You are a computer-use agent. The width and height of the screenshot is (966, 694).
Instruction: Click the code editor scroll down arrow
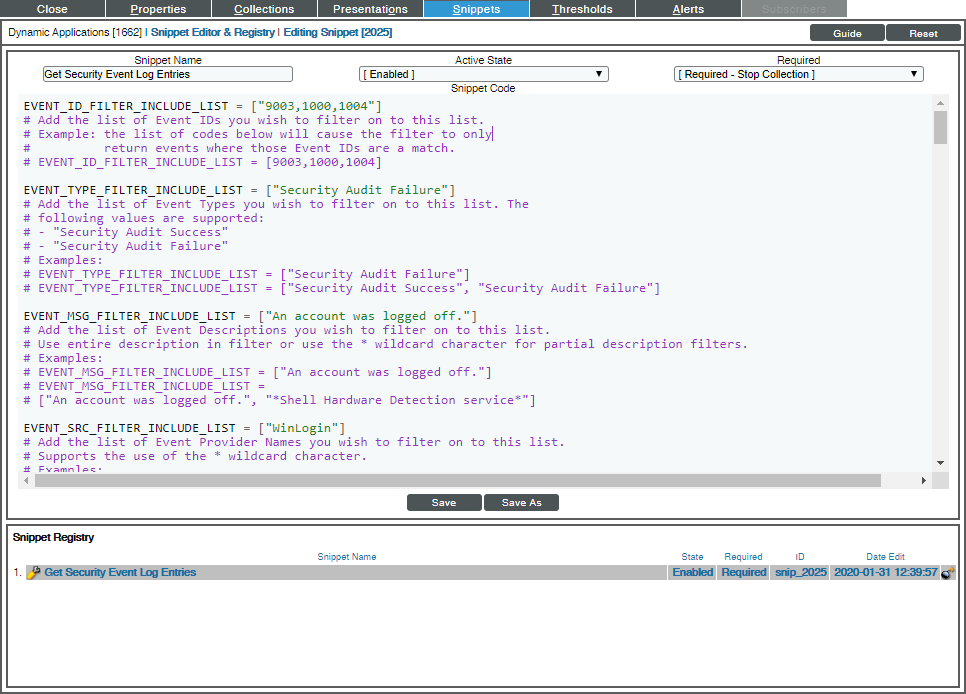pyautogui.click(x=940, y=463)
